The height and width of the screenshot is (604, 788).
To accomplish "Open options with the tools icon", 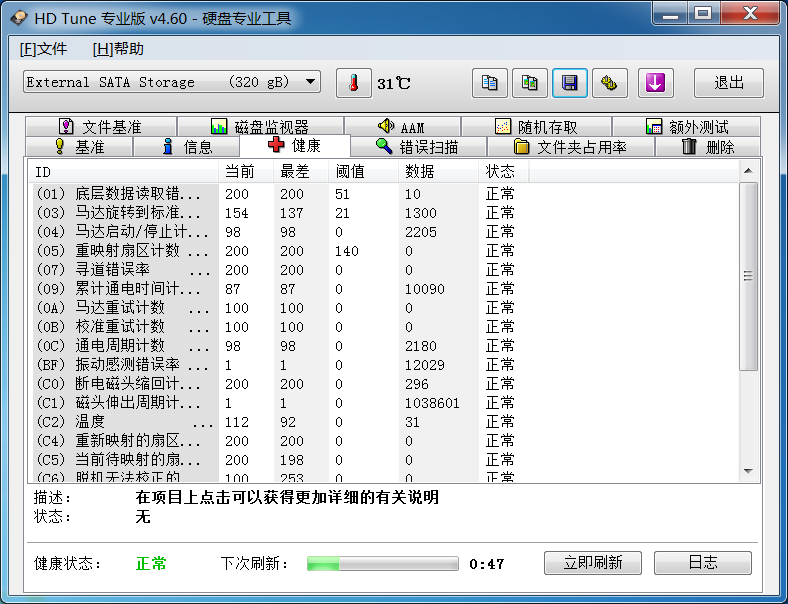I will click(x=609, y=83).
